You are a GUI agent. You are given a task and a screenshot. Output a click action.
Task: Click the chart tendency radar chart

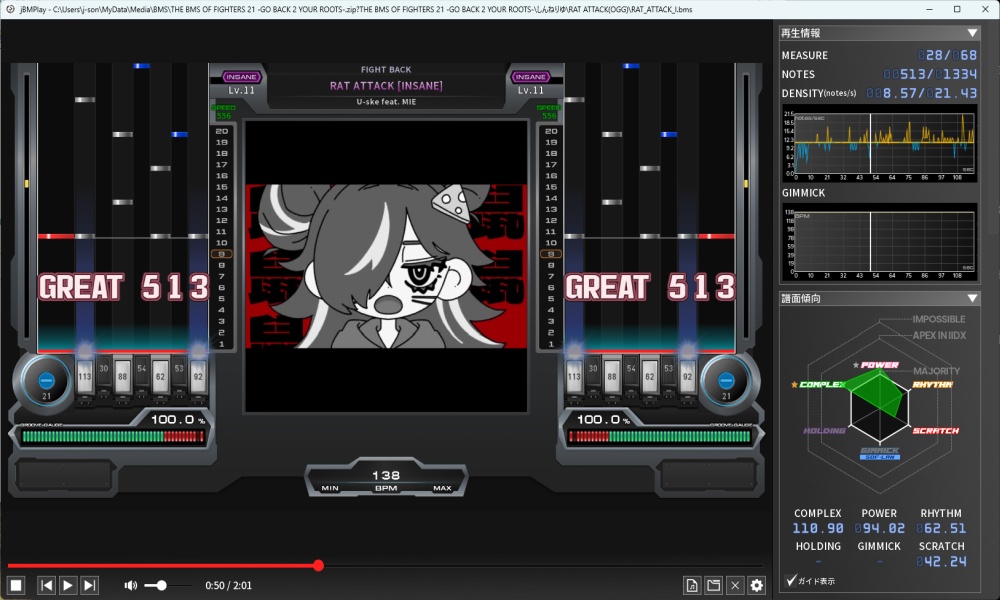(879, 406)
